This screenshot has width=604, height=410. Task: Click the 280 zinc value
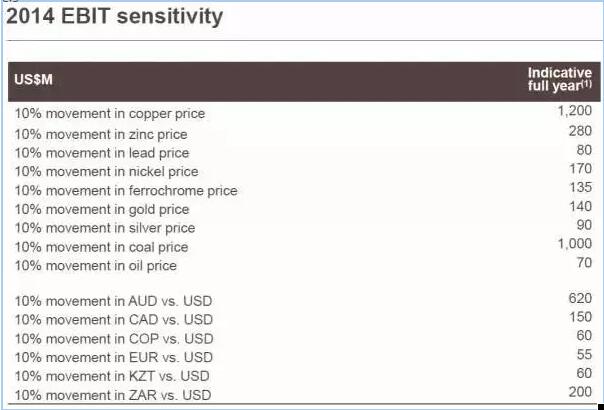580,131
